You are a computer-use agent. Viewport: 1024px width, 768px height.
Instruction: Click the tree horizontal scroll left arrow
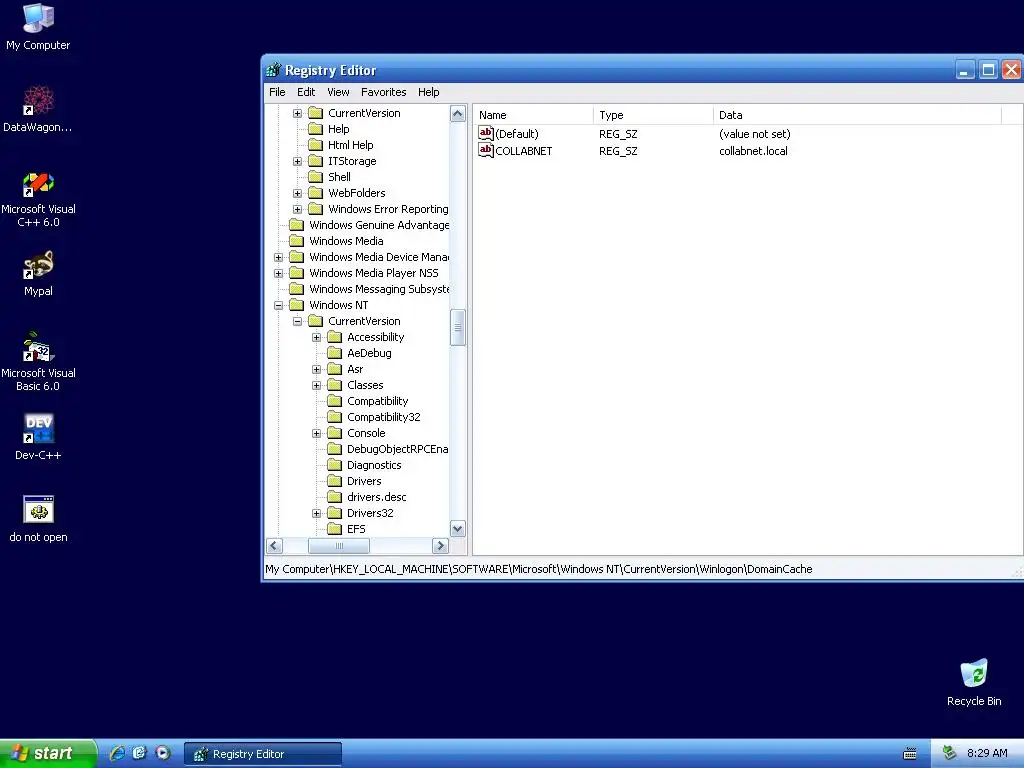[x=275, y=545]
